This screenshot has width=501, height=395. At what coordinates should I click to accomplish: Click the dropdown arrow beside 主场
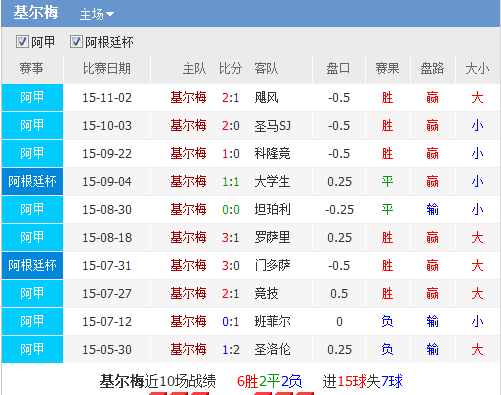pos(110,14)
